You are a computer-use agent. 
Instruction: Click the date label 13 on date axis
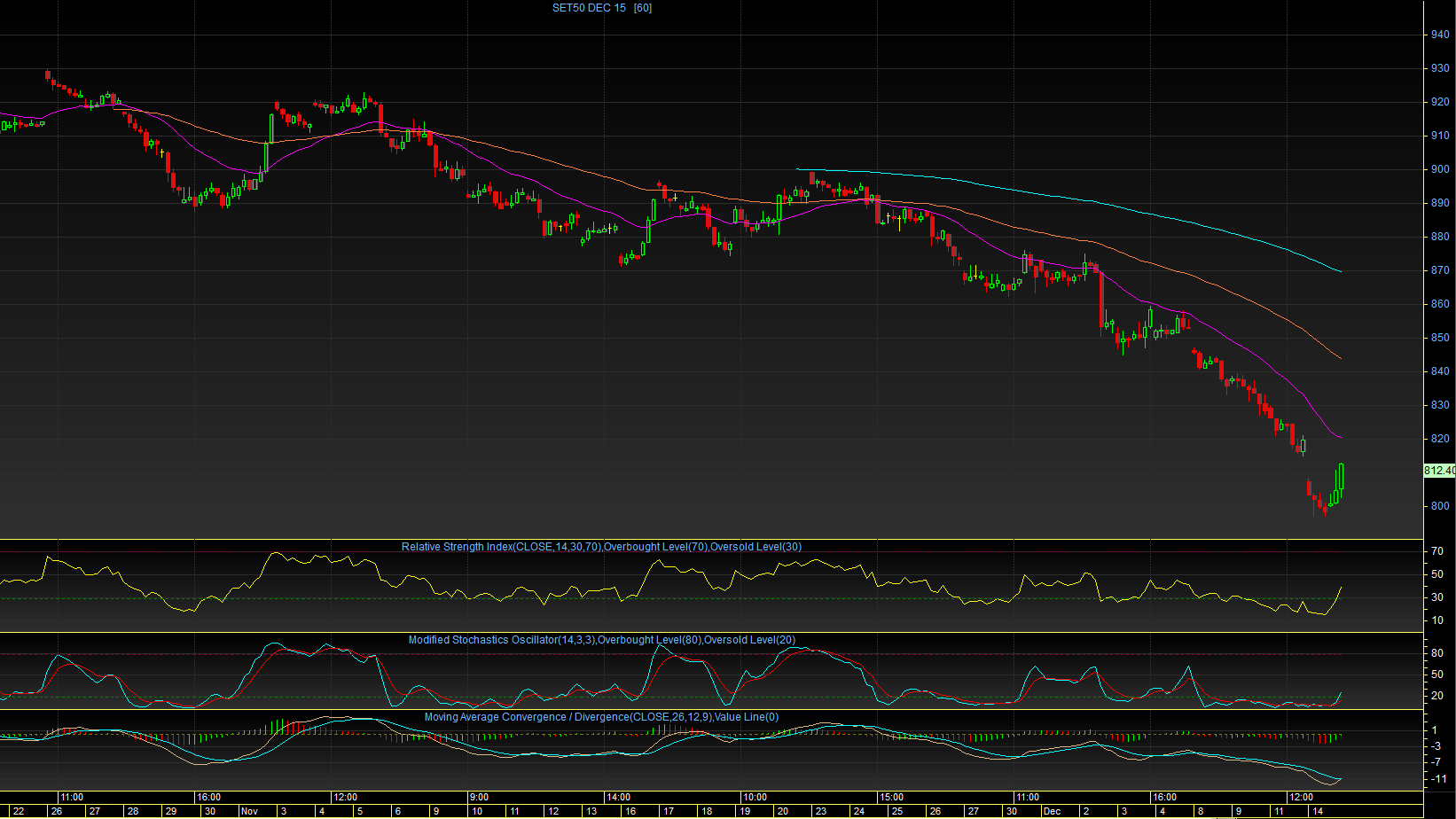591,811
